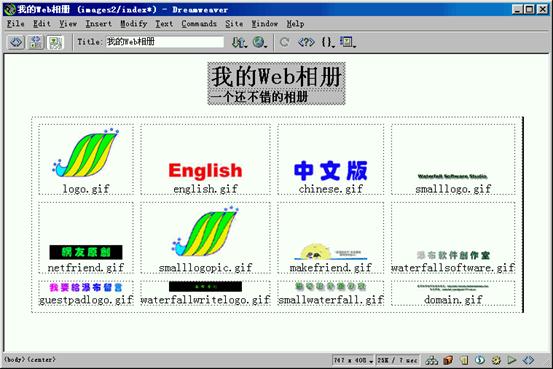Open the Site window launcher icon
Screen dimensions: 553x369
(432, 360)
